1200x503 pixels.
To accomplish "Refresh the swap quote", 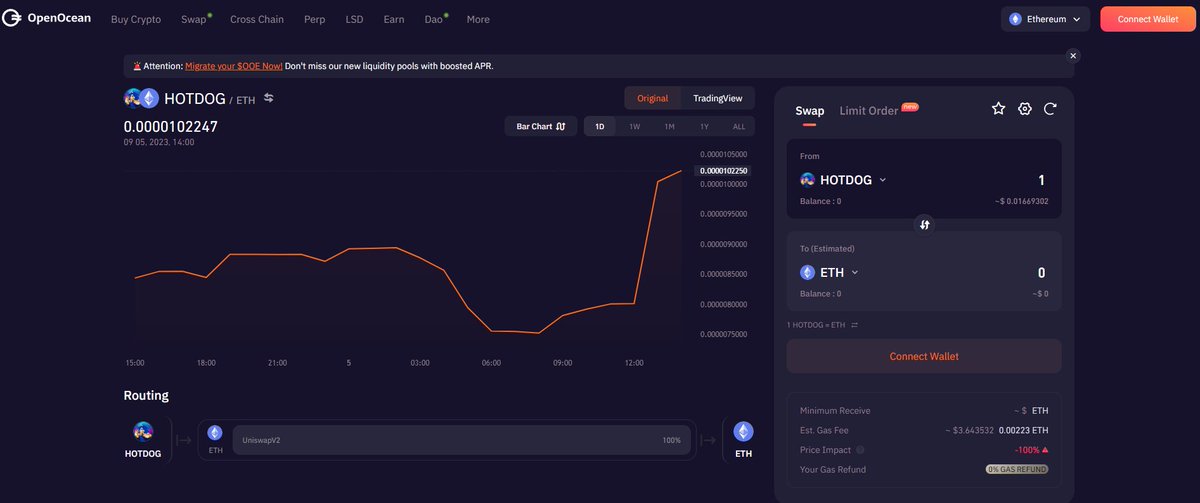I will pyautogui.click(x=1050, y=109).
